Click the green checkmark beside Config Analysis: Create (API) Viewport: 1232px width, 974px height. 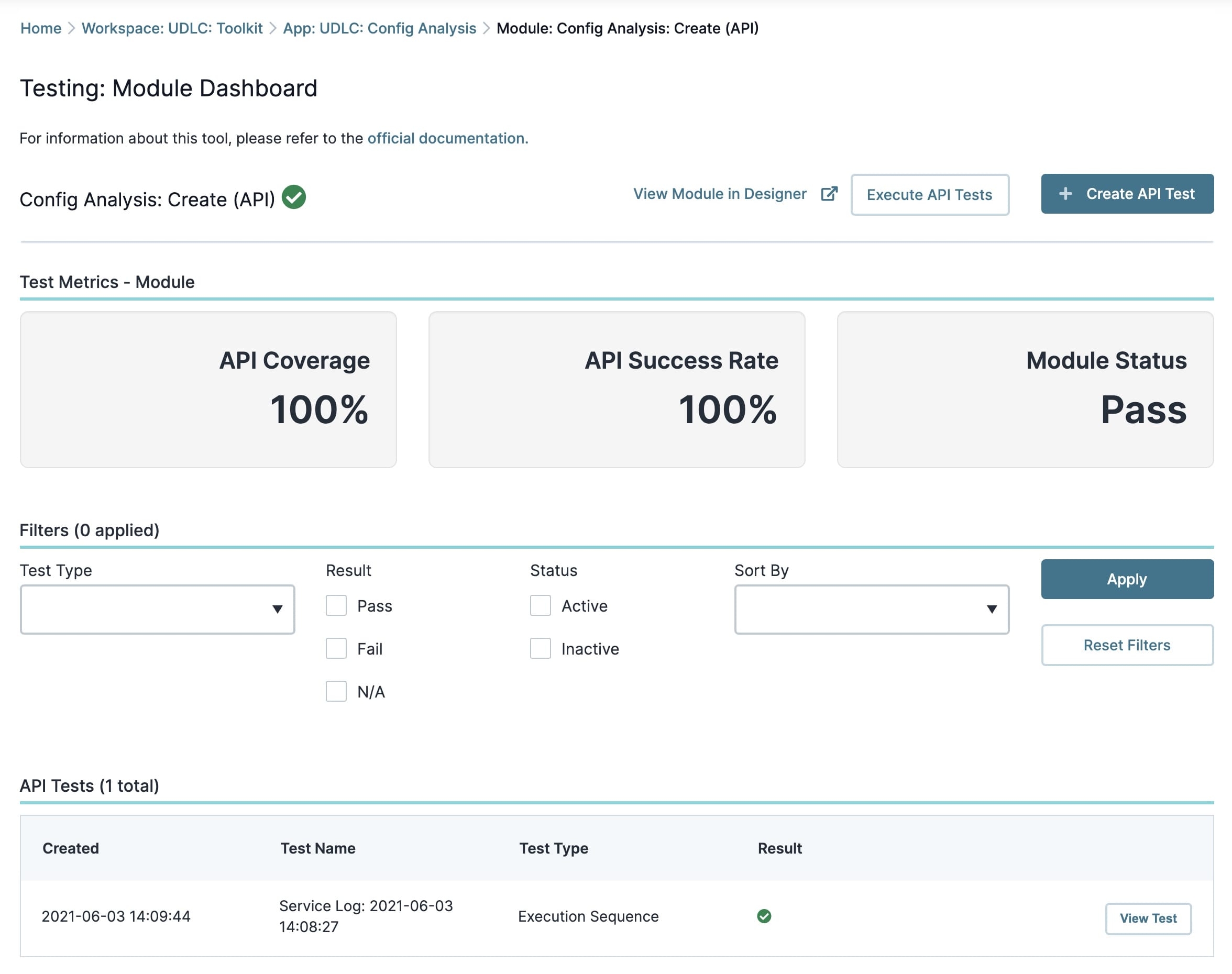(294, 197)
